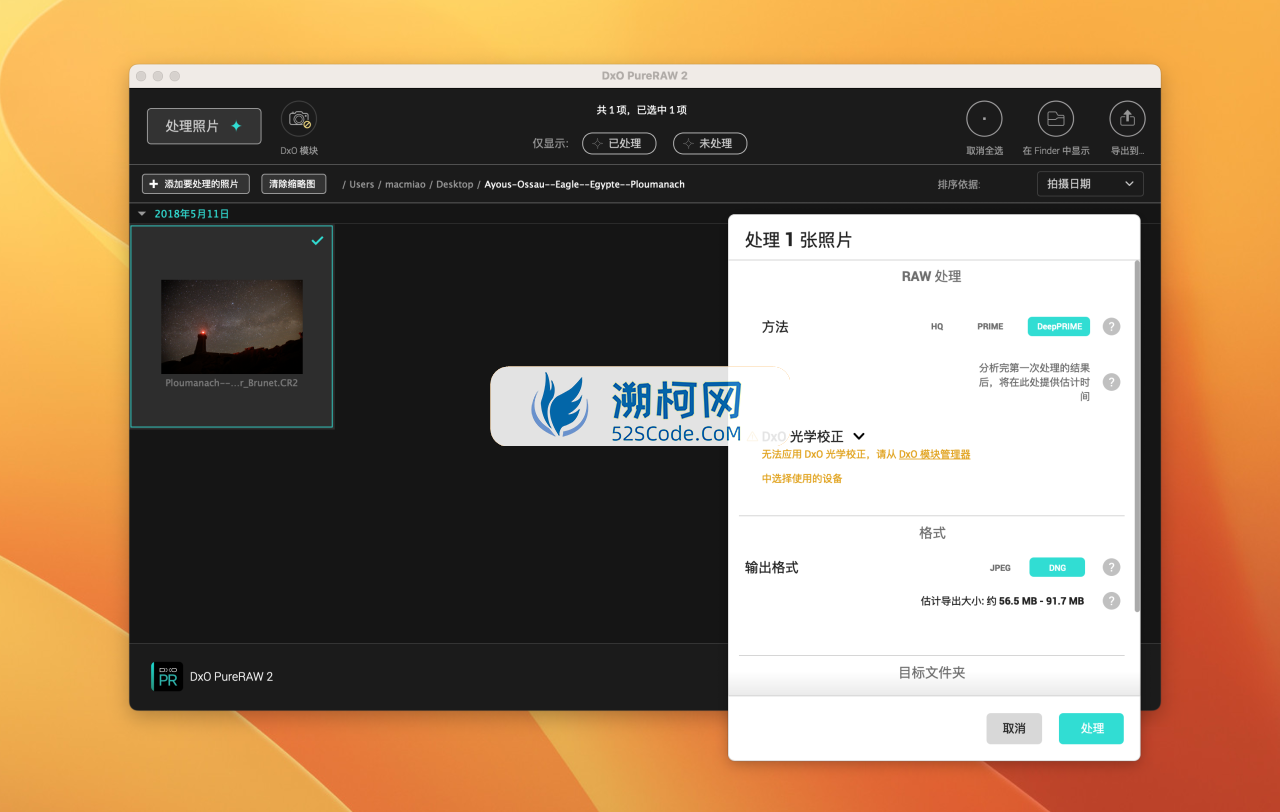Select PRIME processing method
The height and width of the screenshot is (812, 1280).
[x=990, y=327]
